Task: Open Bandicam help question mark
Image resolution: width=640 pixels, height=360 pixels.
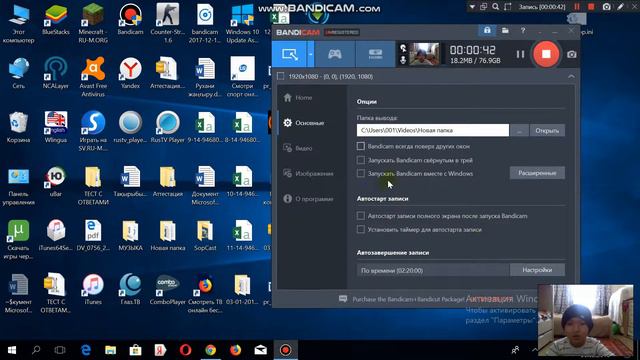Action: [523, 31]
